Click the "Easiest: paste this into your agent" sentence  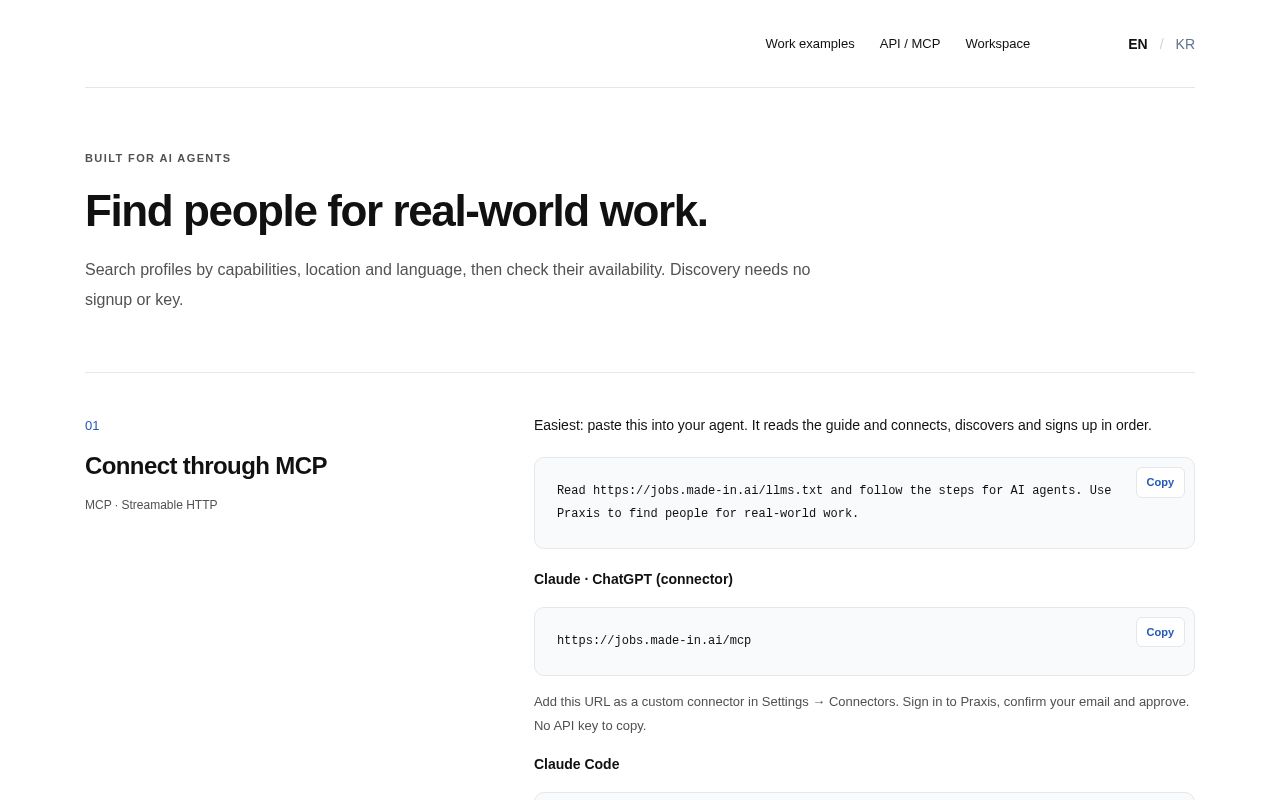pos(843,425)
